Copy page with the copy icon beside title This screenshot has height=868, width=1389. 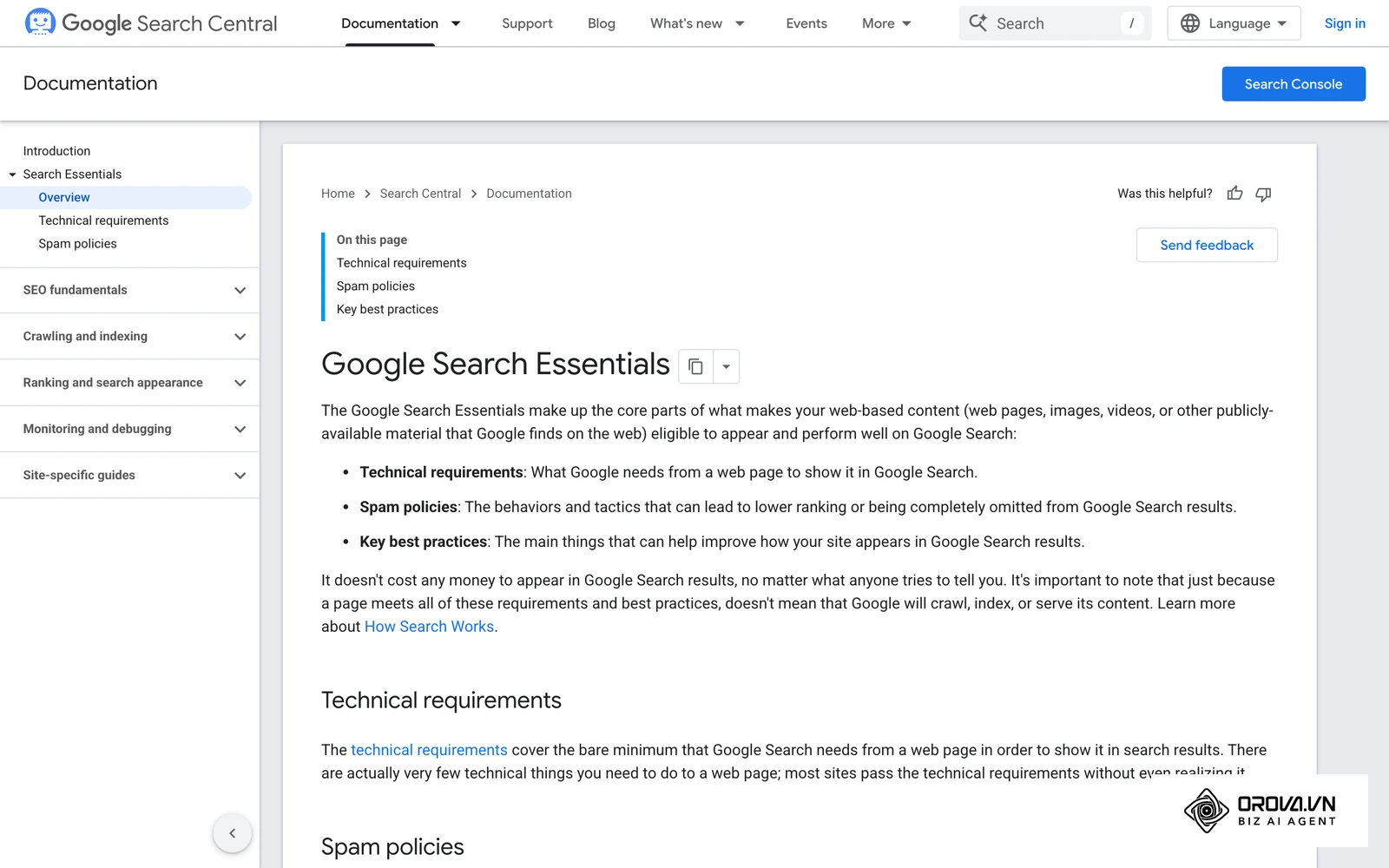tap(695, 366)
